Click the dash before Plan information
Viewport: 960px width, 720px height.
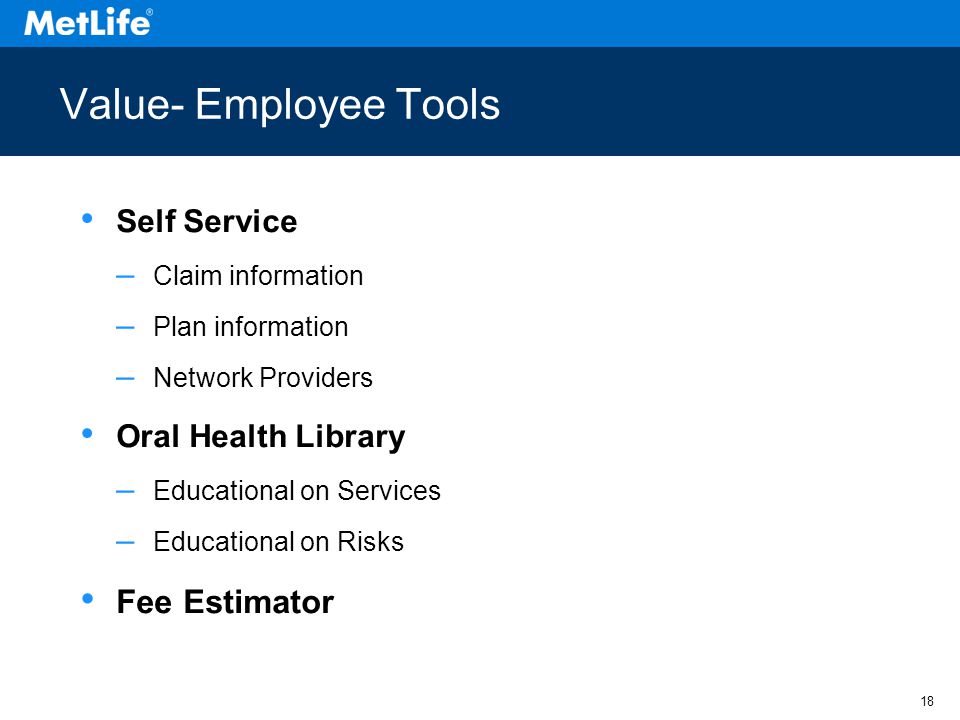click(125, 328)
